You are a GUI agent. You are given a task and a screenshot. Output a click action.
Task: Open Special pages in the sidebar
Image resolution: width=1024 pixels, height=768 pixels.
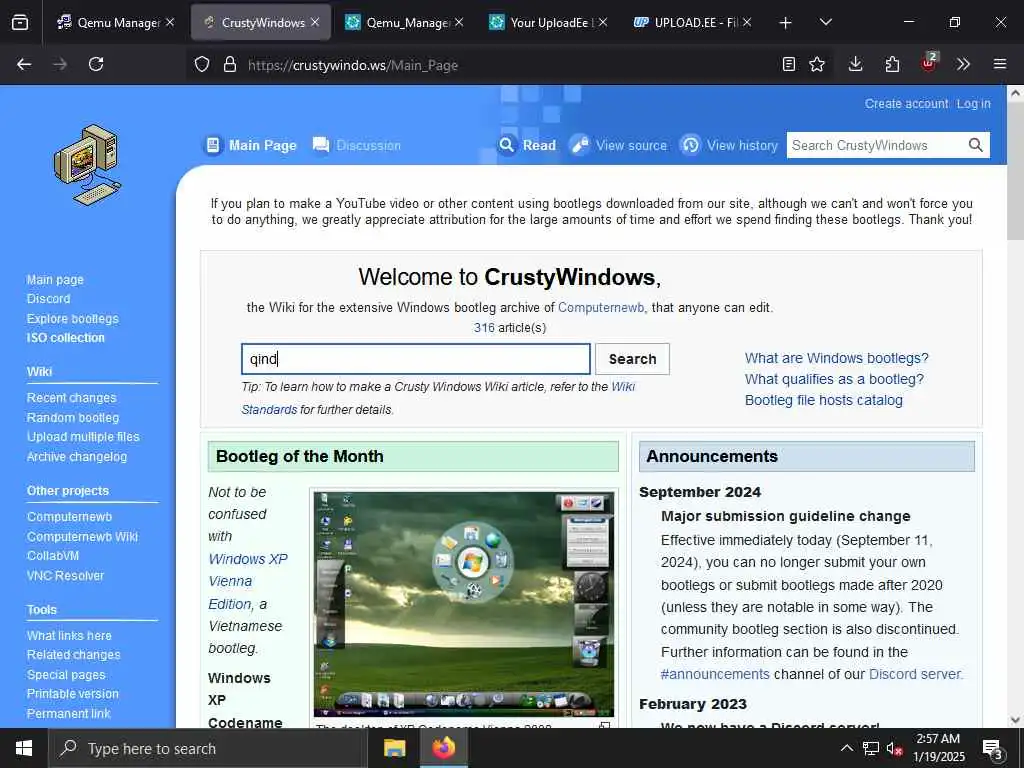(x=66, y=675)
